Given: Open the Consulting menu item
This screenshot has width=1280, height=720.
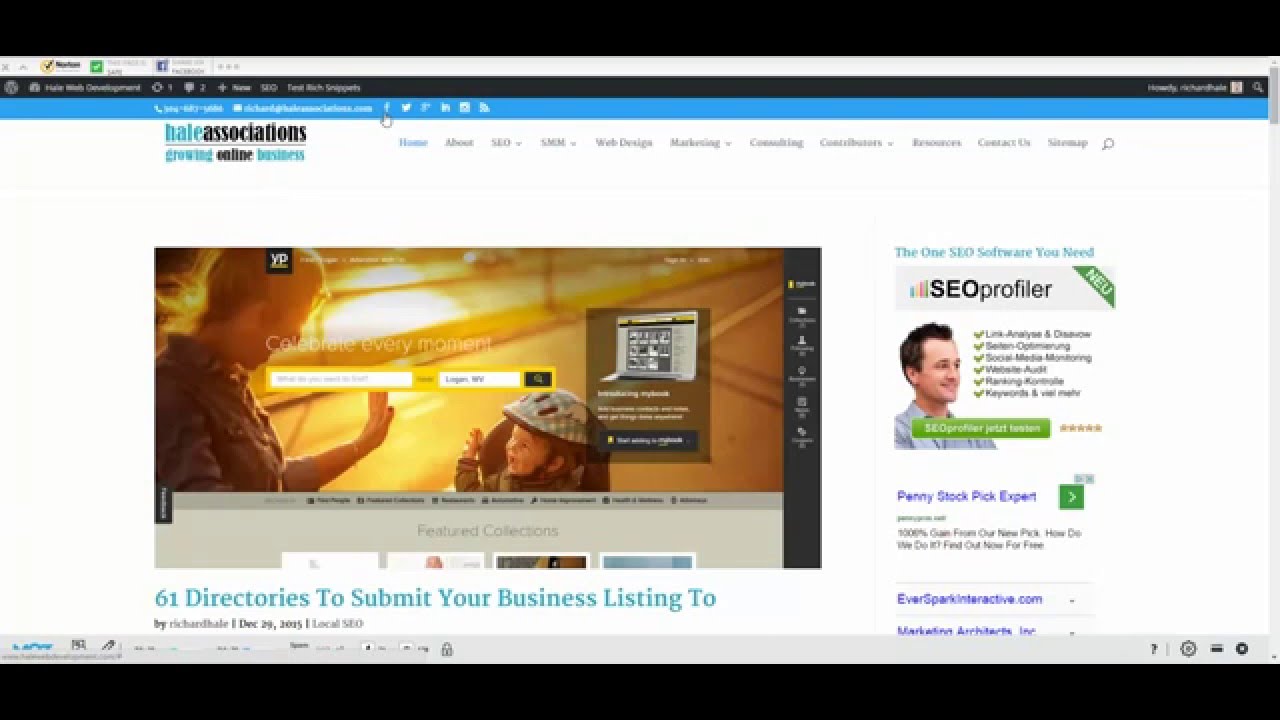Looking at the screenshot, I should click(776, 143).
